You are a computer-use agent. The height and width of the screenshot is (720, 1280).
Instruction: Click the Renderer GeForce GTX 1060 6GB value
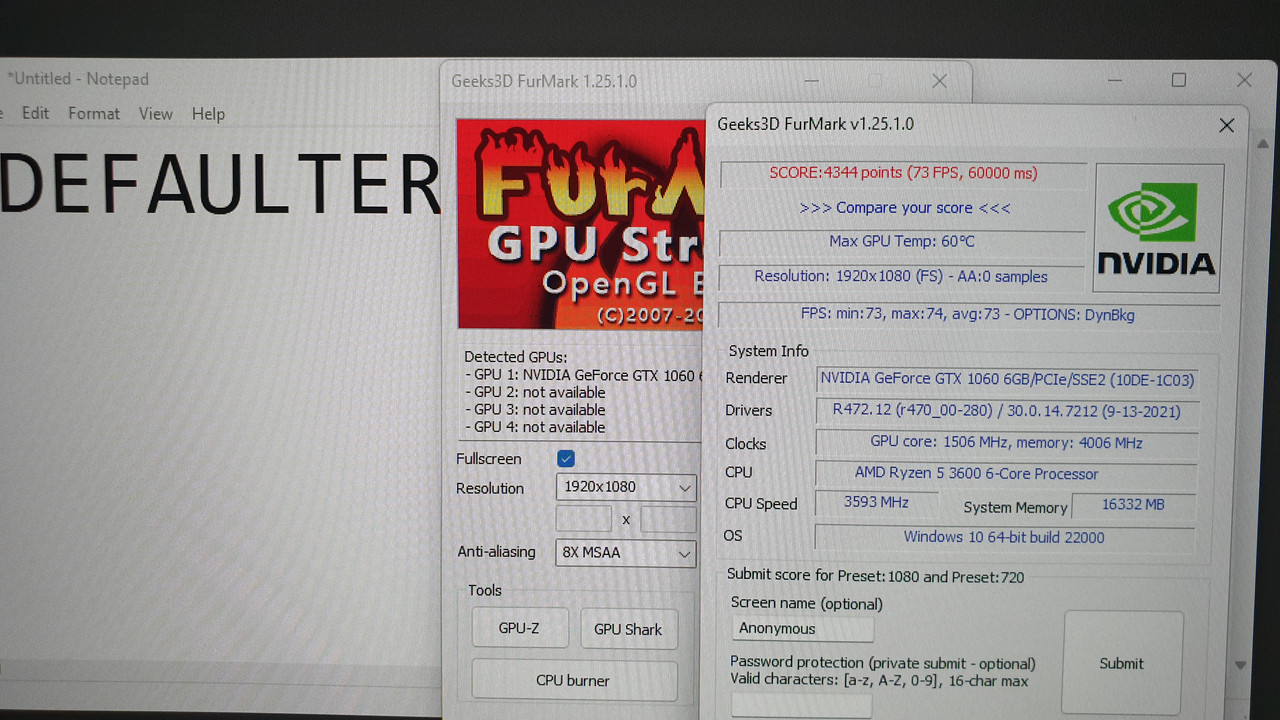1007,379
